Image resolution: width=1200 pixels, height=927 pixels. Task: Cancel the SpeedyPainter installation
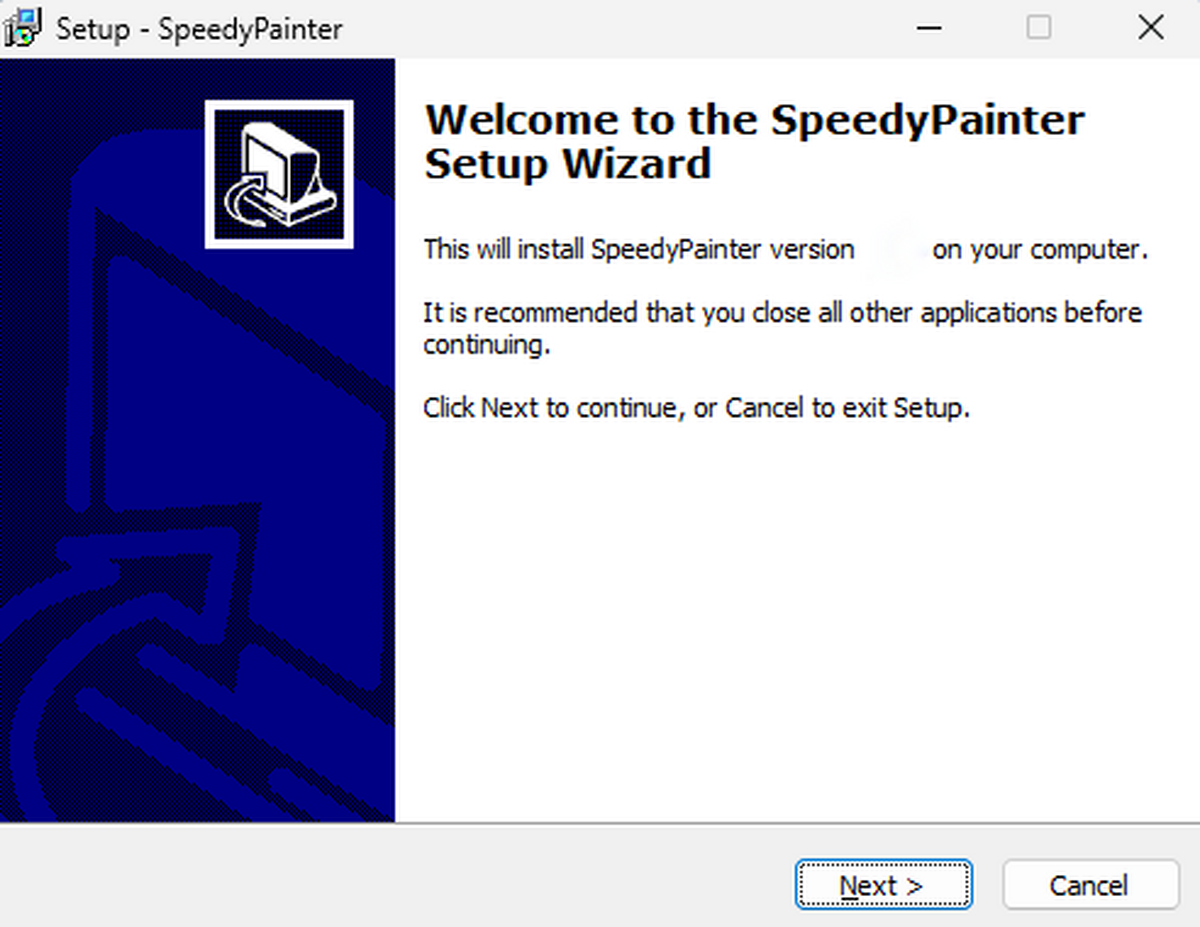(x=1089, y=885)
